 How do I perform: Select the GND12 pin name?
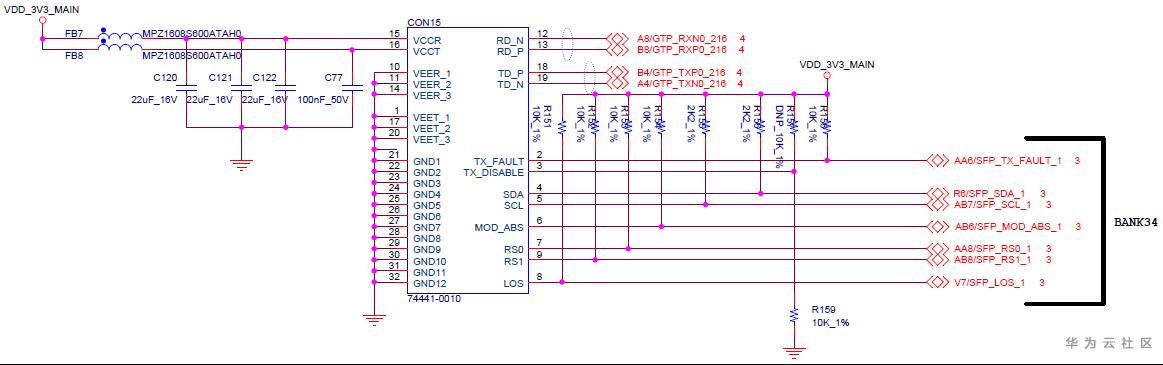[x=429, y=283]
